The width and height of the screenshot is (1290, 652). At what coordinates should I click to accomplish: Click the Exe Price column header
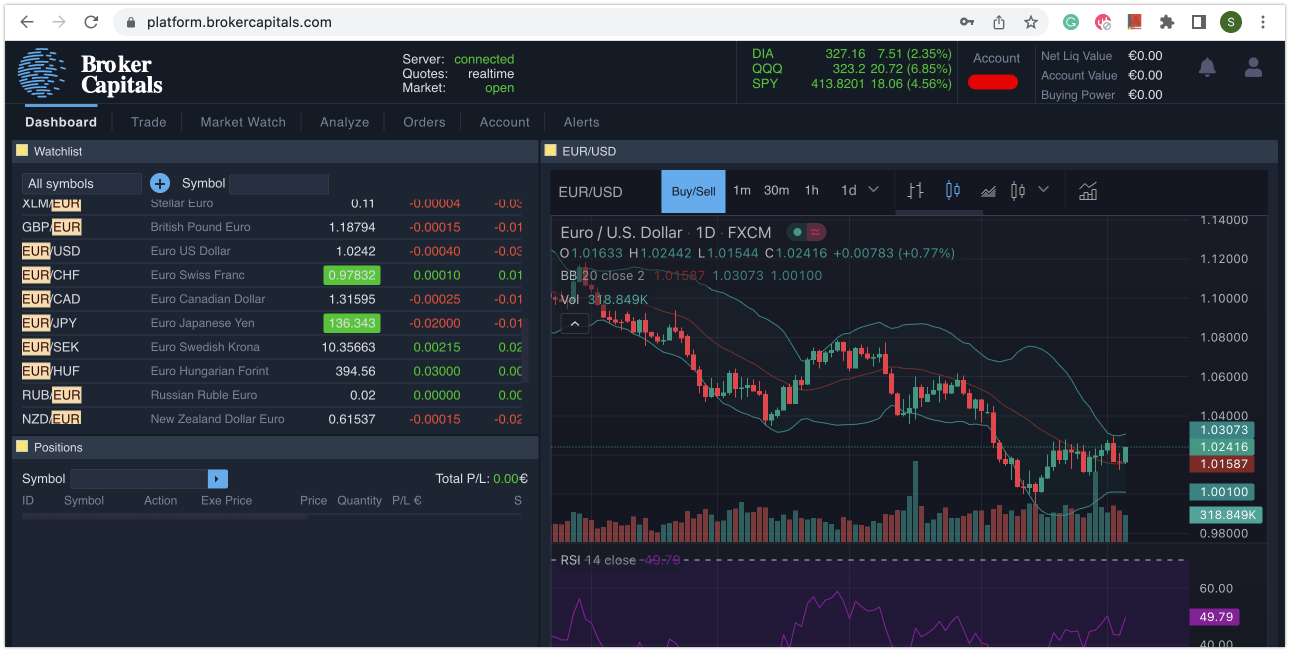(226, 501)
